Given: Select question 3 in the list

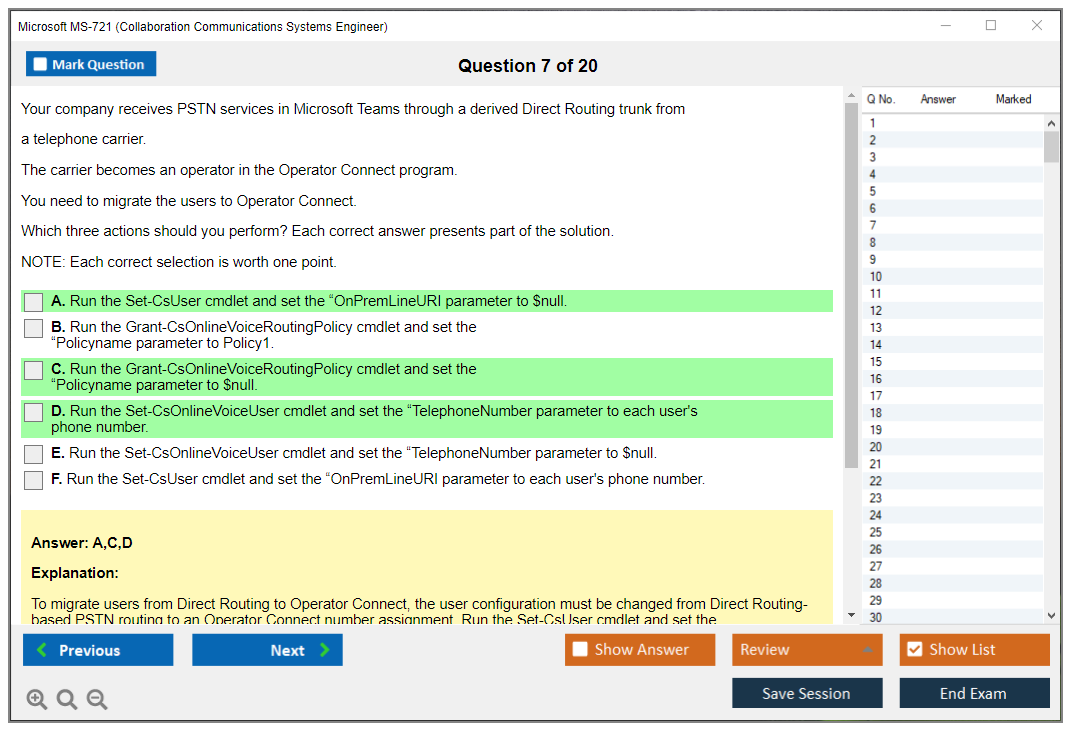Looking at the screenshot, I should pos(953,157).
